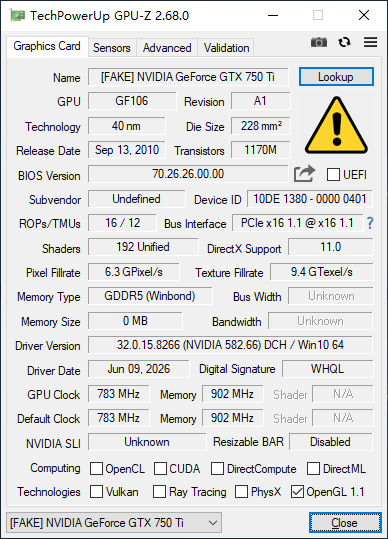Click the Bus Interface question mark icon
The width and height of the screenshot is (388, 539).
370,223
